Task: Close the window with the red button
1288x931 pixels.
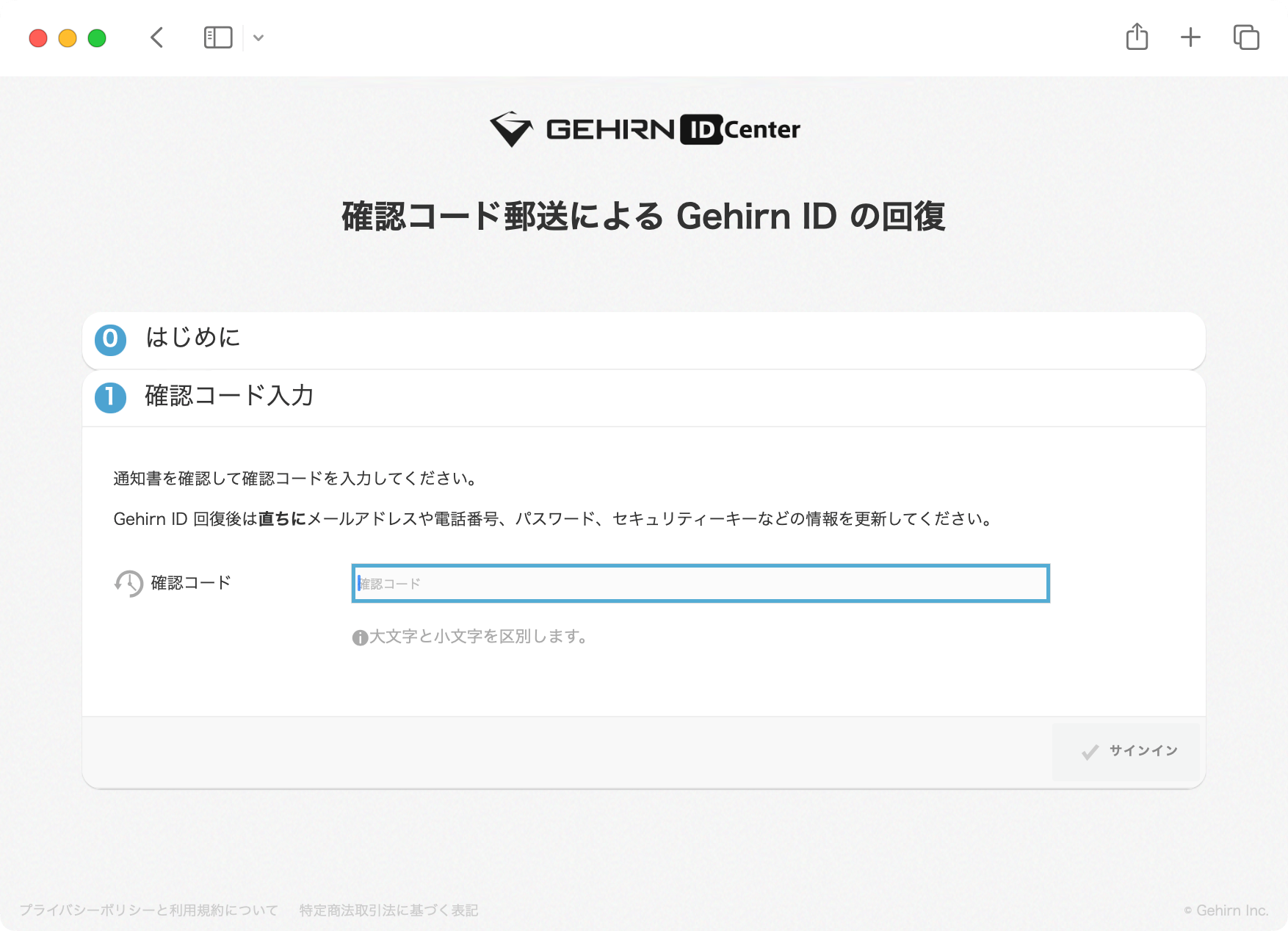Action: click(x=38, y=38)
